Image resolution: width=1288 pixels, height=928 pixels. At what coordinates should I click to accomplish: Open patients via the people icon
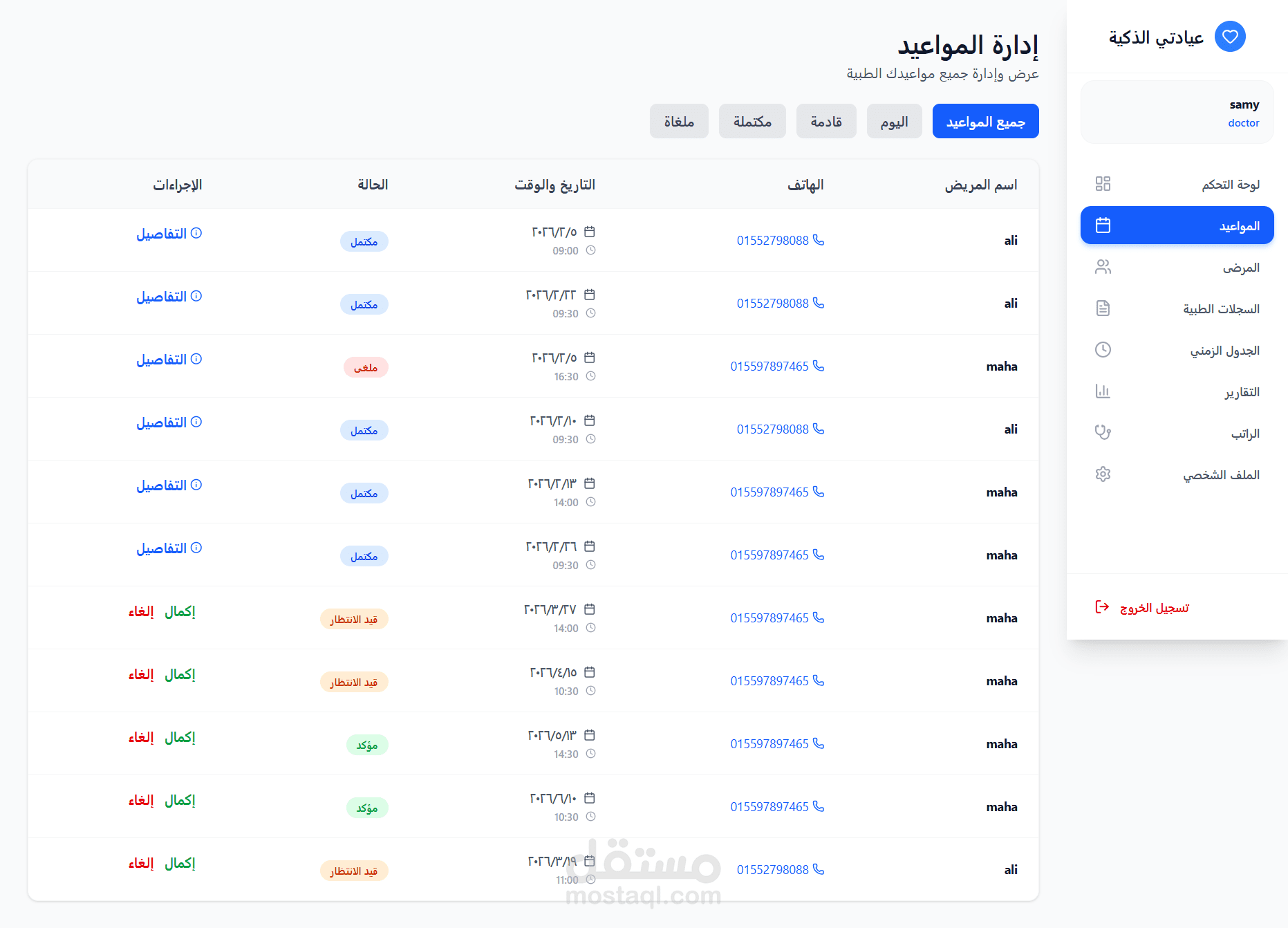pyautogui.click(x=1103, y=267)
